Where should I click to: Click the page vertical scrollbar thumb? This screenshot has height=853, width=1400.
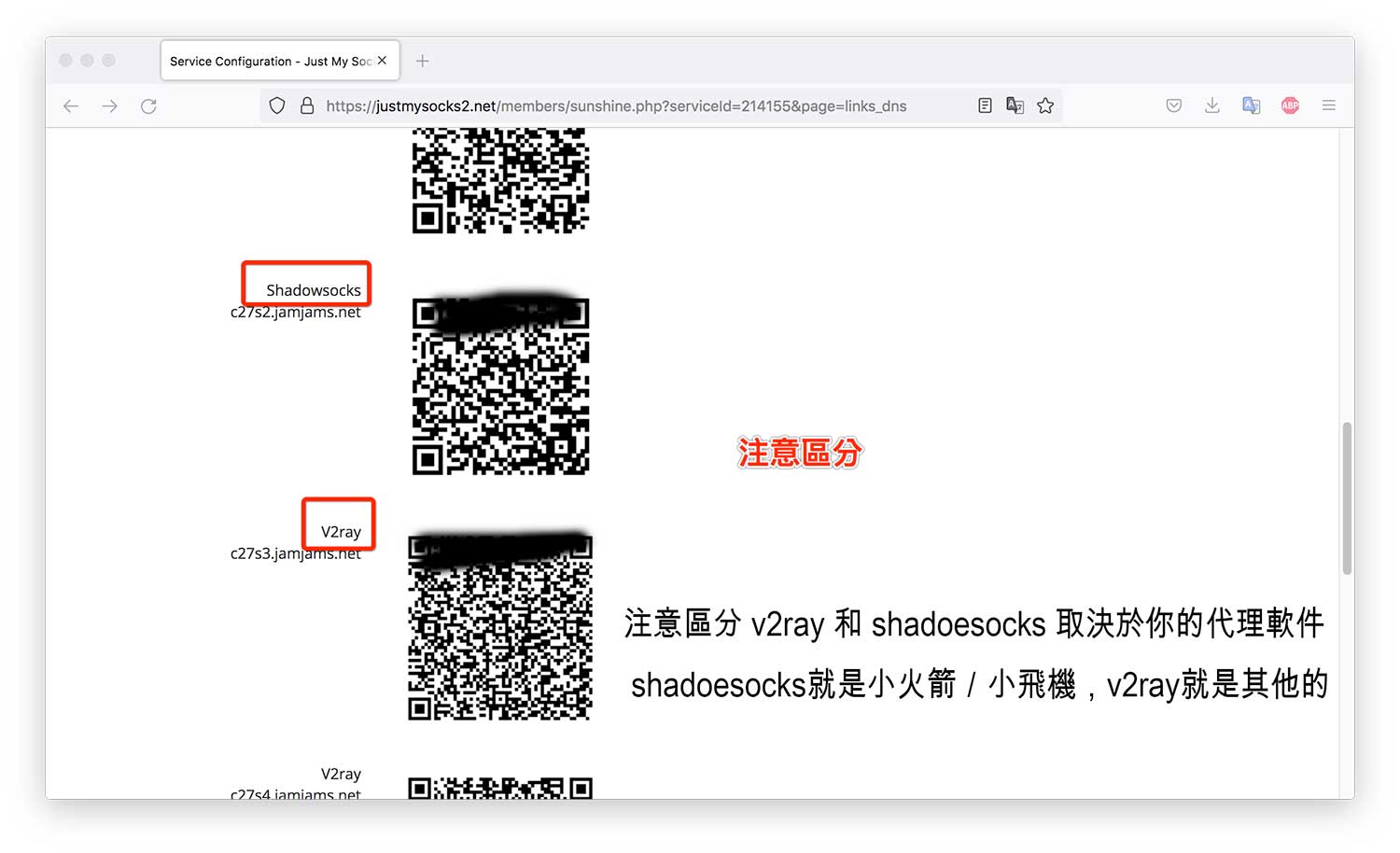pyautogui.click(x=1347, y=498)
